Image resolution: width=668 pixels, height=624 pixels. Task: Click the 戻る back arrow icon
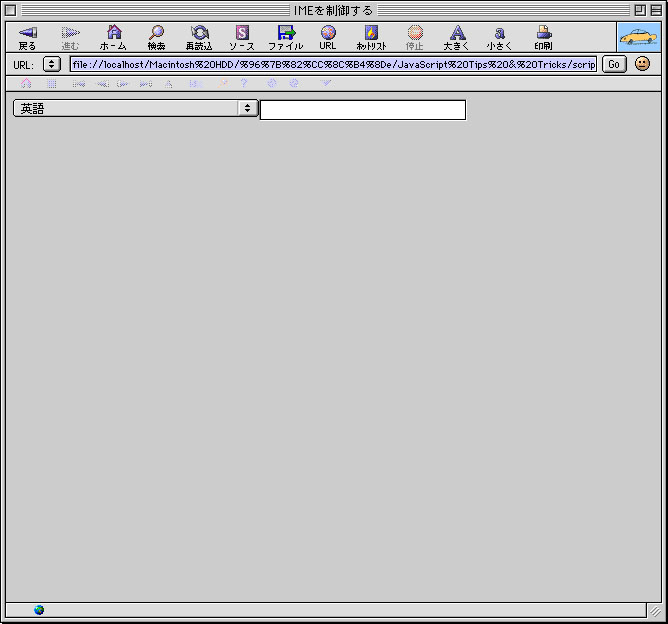point(28,32)
